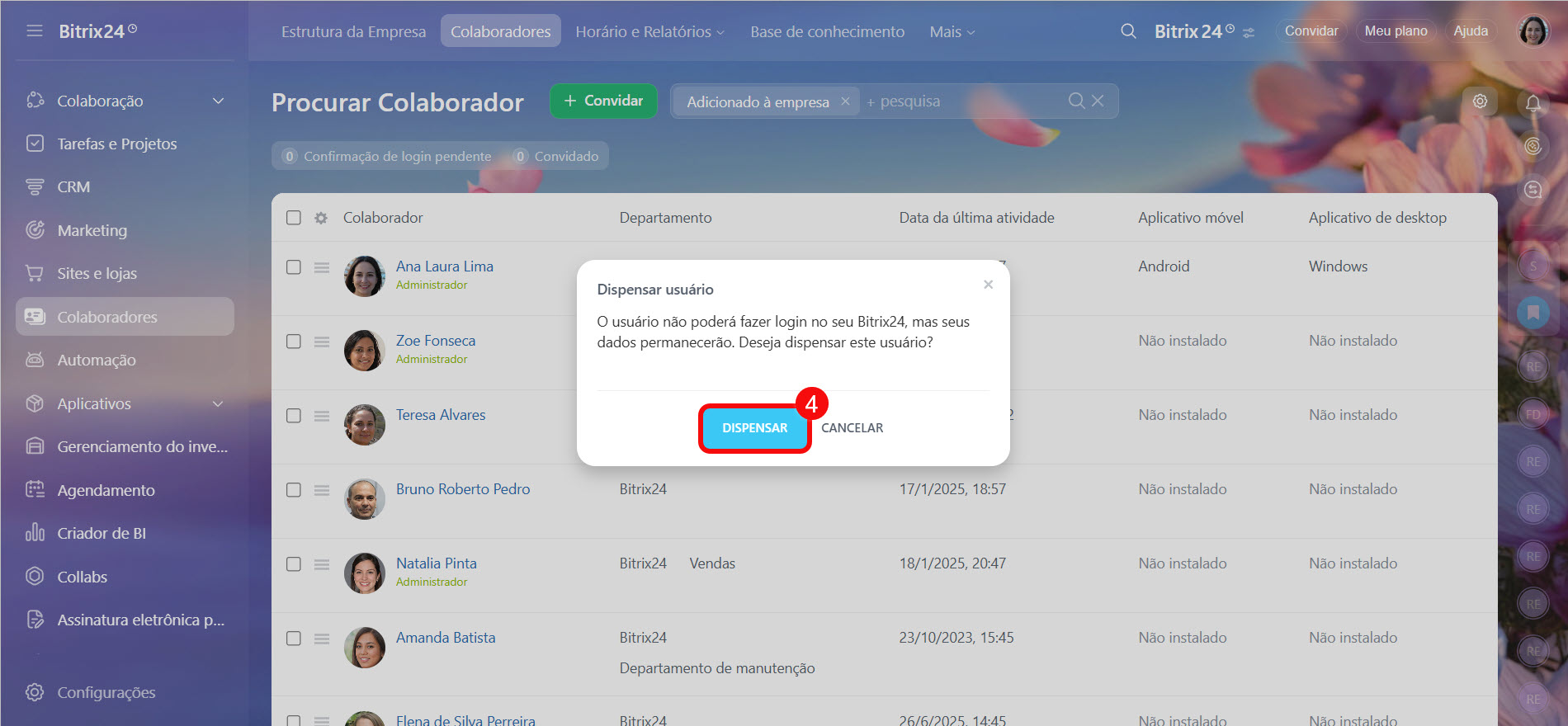Click the hamburger menu icon beside Bitrix24
Viewport: 1568px width, 726px height.
click(x=34, y=31)
